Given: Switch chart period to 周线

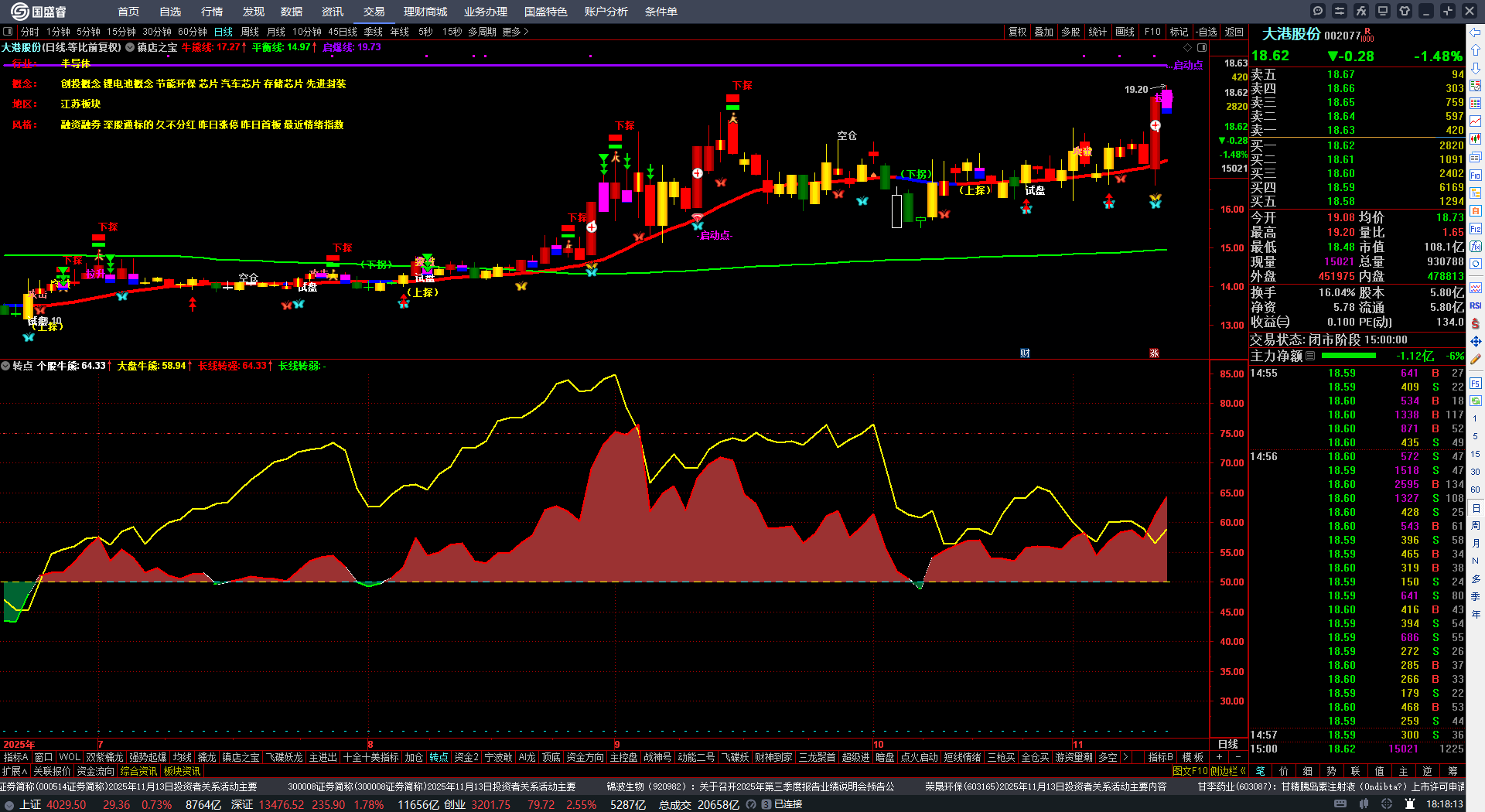Looking at the screenshot, I should pos(250,32).
